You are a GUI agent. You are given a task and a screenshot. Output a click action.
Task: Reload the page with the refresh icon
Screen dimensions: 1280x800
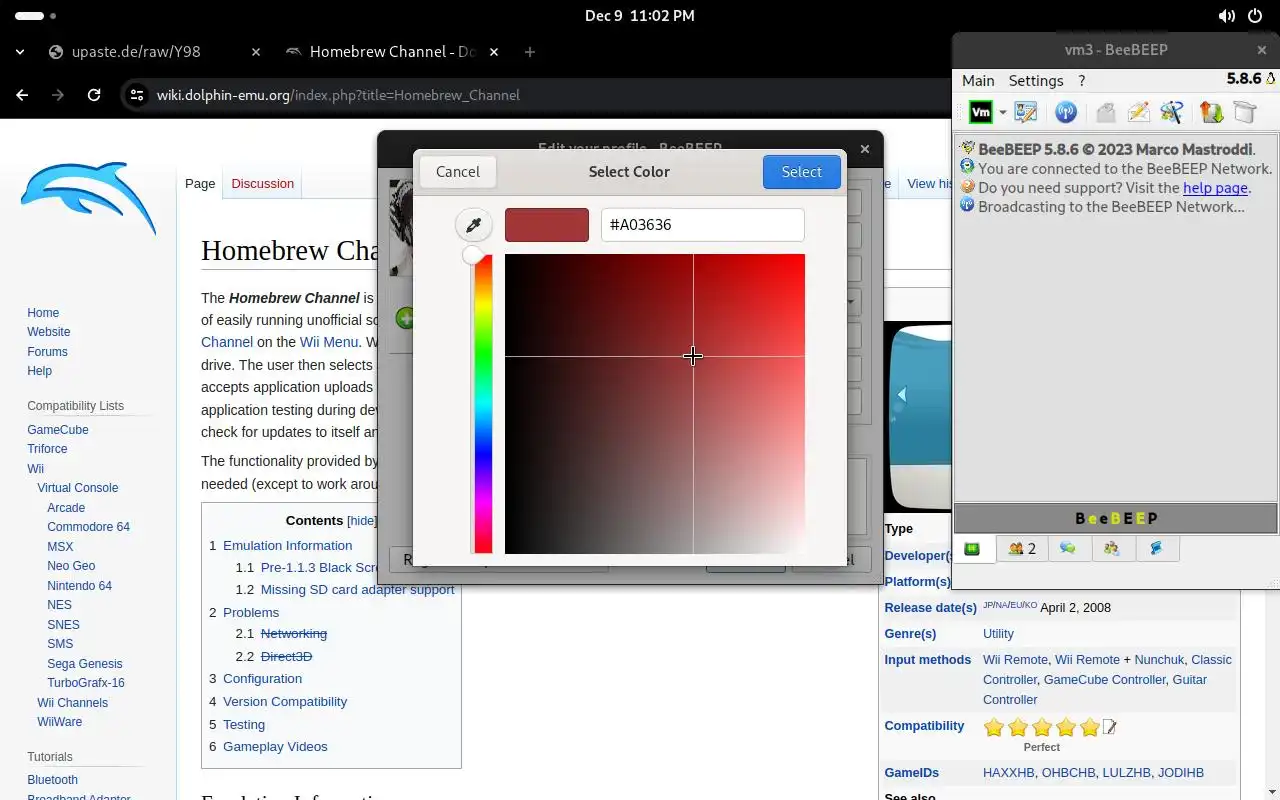94,95
